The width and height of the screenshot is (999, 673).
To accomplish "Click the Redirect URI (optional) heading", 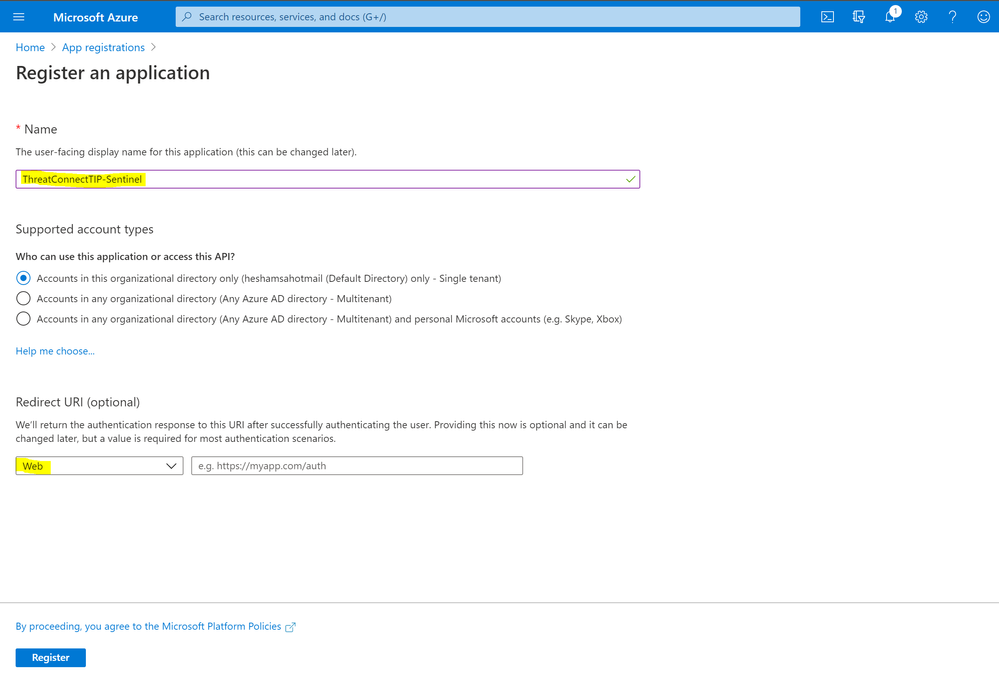I will pyautogui.click(x=78, y=402).
